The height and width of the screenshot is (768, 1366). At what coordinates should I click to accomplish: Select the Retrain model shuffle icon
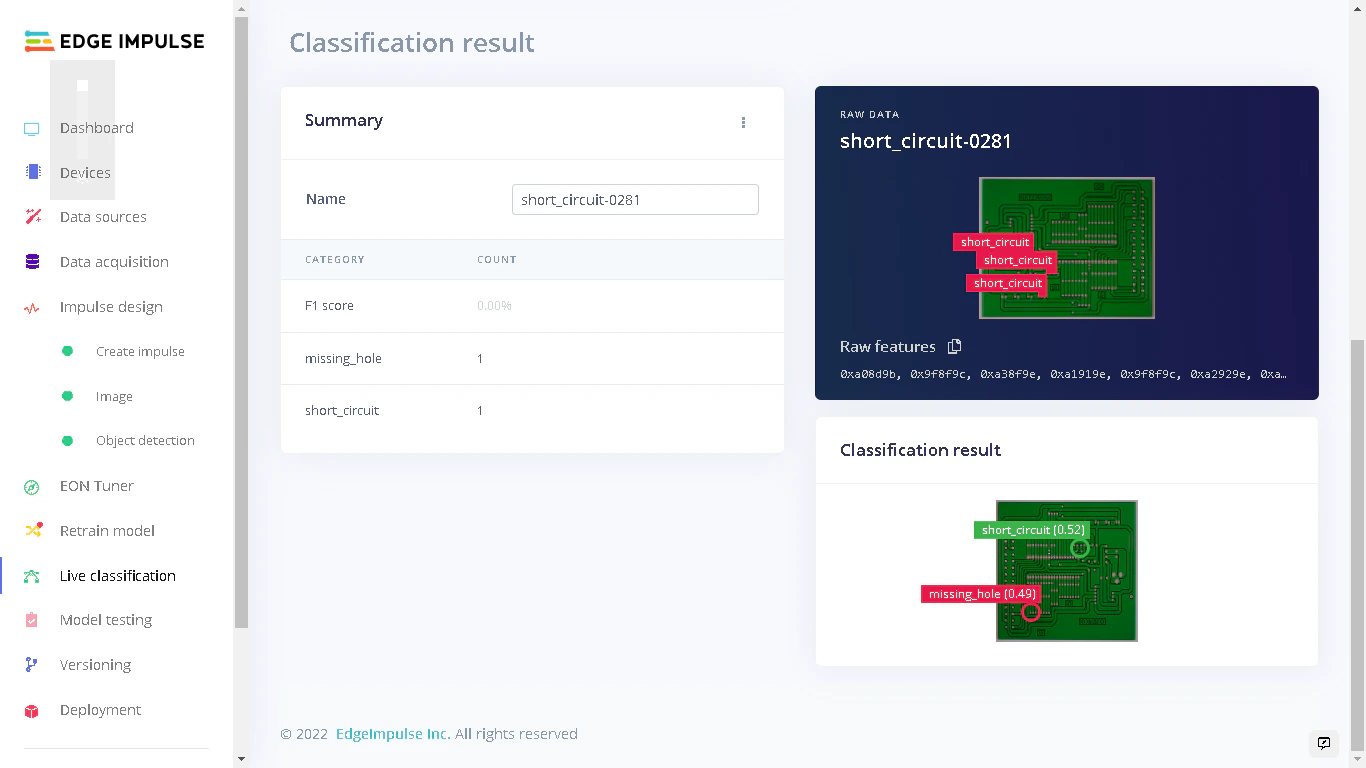point(31,530)
